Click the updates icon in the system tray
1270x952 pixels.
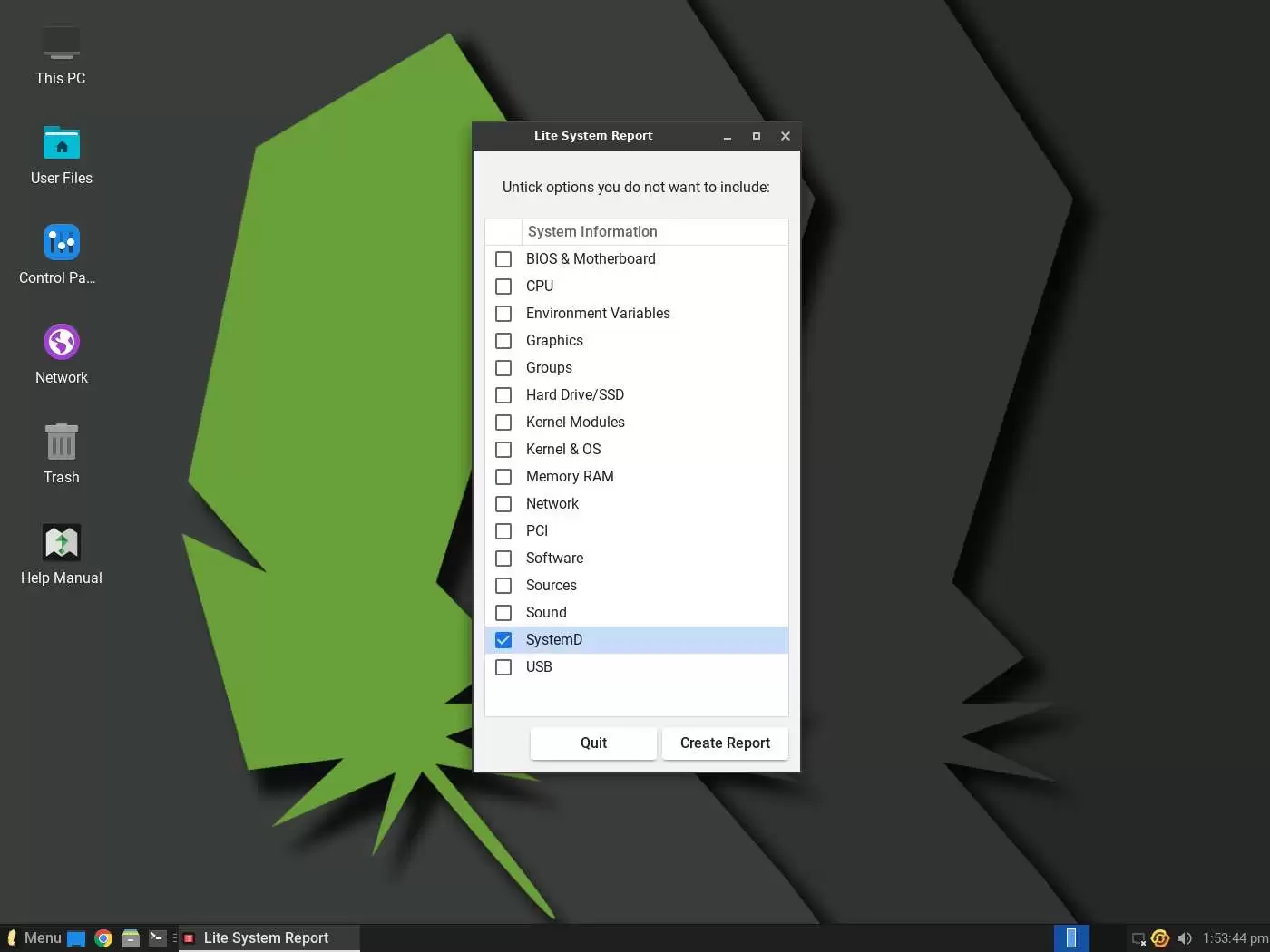(1160, 937)
